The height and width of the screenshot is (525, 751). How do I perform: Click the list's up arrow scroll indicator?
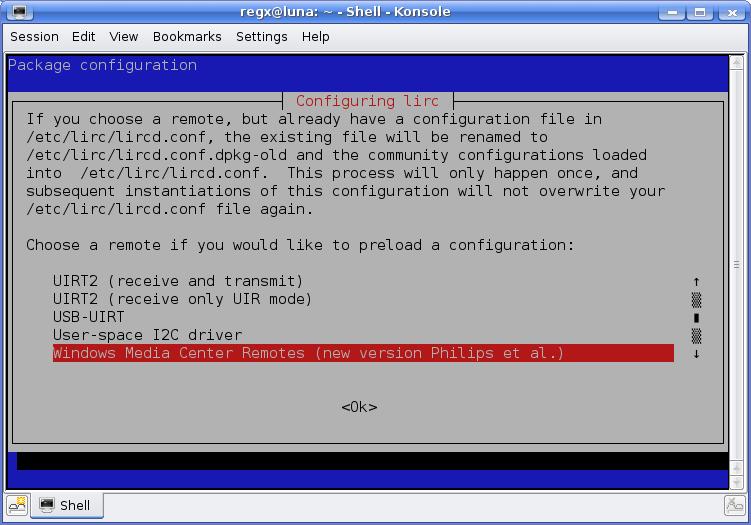click(696, 281)
